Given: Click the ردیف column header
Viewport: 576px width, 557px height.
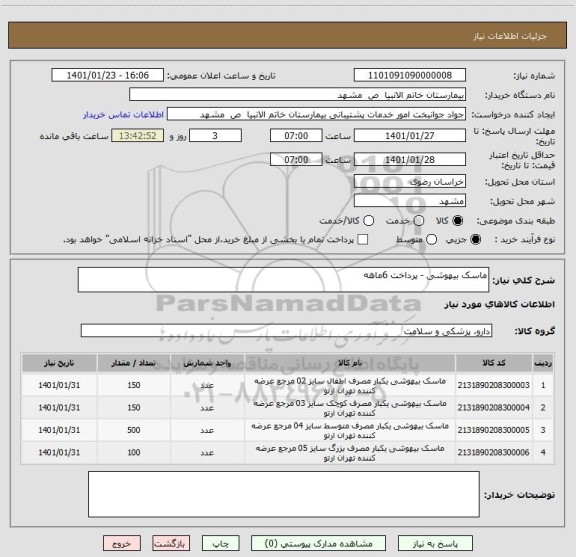Looking at the screenshot, I should click(543, 363).
